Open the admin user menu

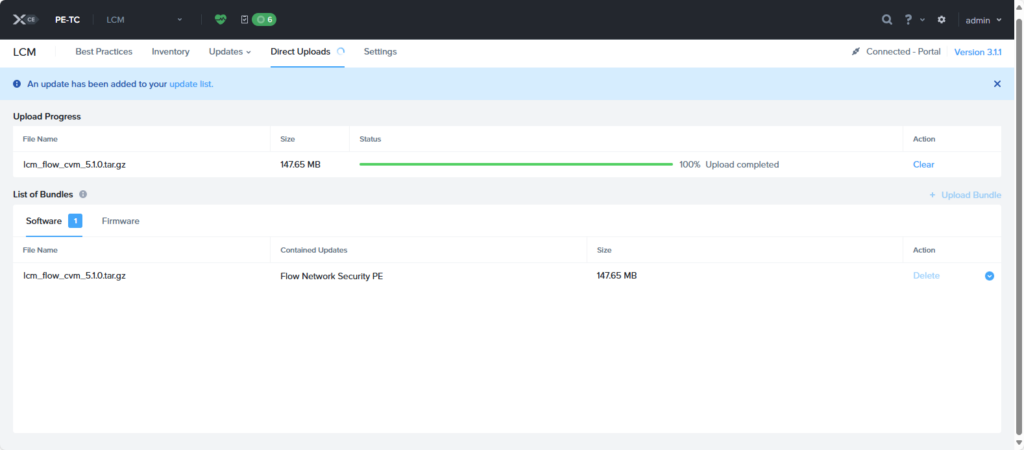point(984,20)
